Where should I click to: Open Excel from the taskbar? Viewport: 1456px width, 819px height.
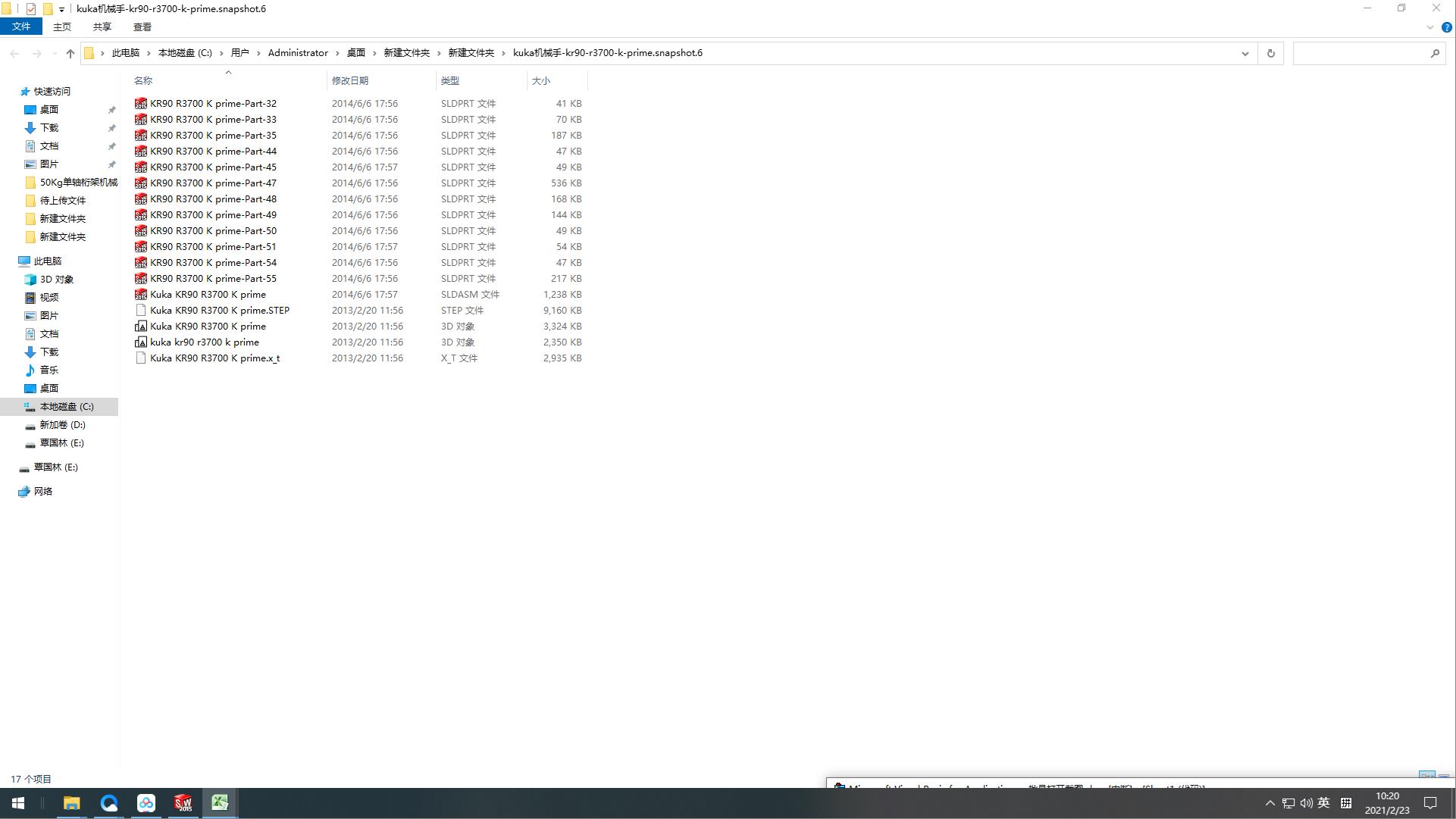[220, 803]
